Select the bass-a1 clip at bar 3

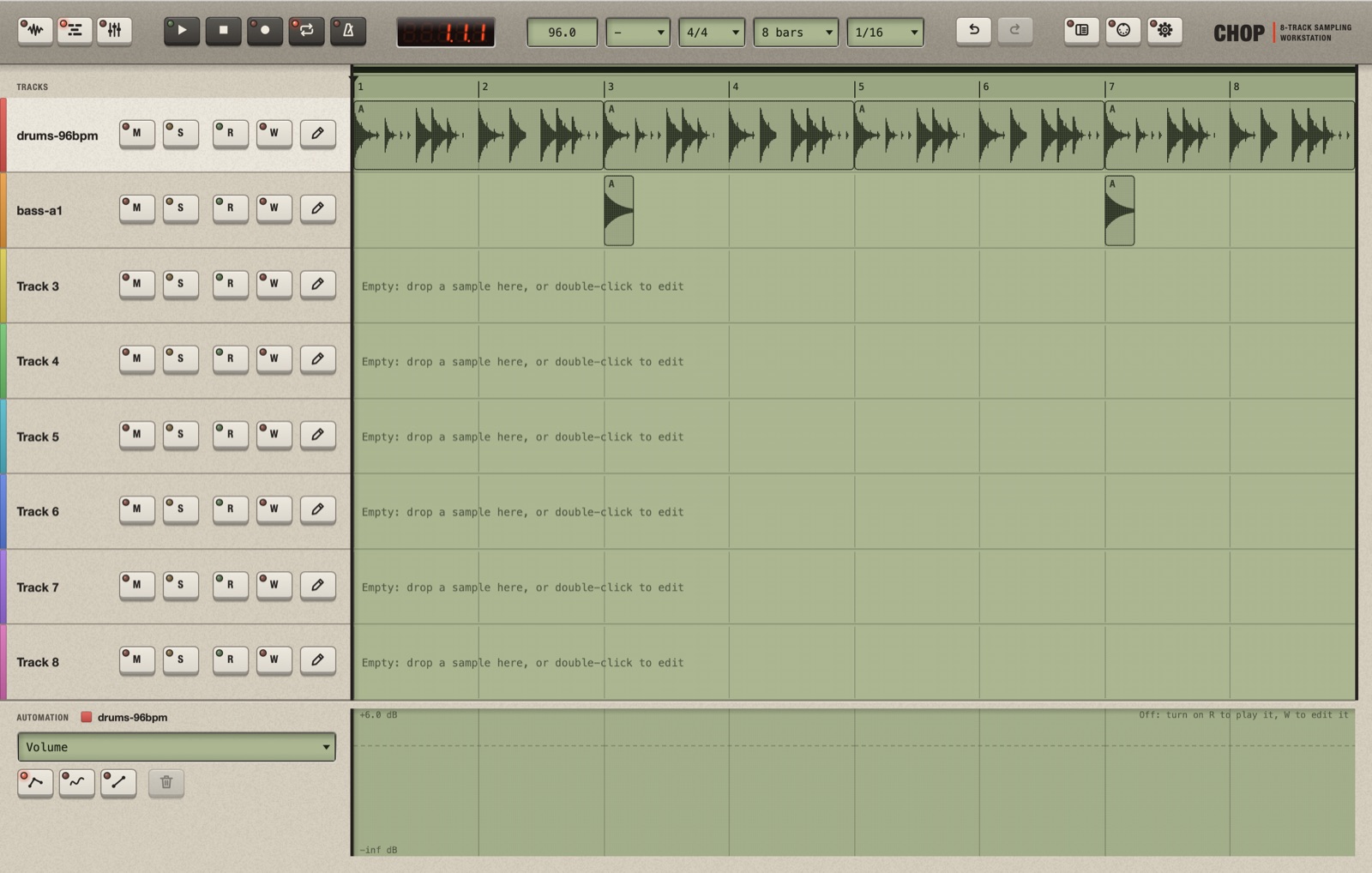(x=618, y=211)
